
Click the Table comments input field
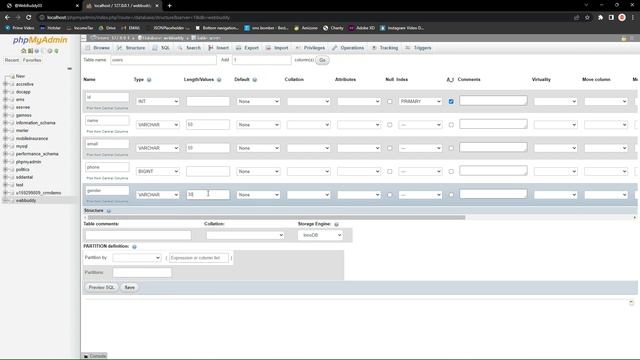click(x=138, y=235)
